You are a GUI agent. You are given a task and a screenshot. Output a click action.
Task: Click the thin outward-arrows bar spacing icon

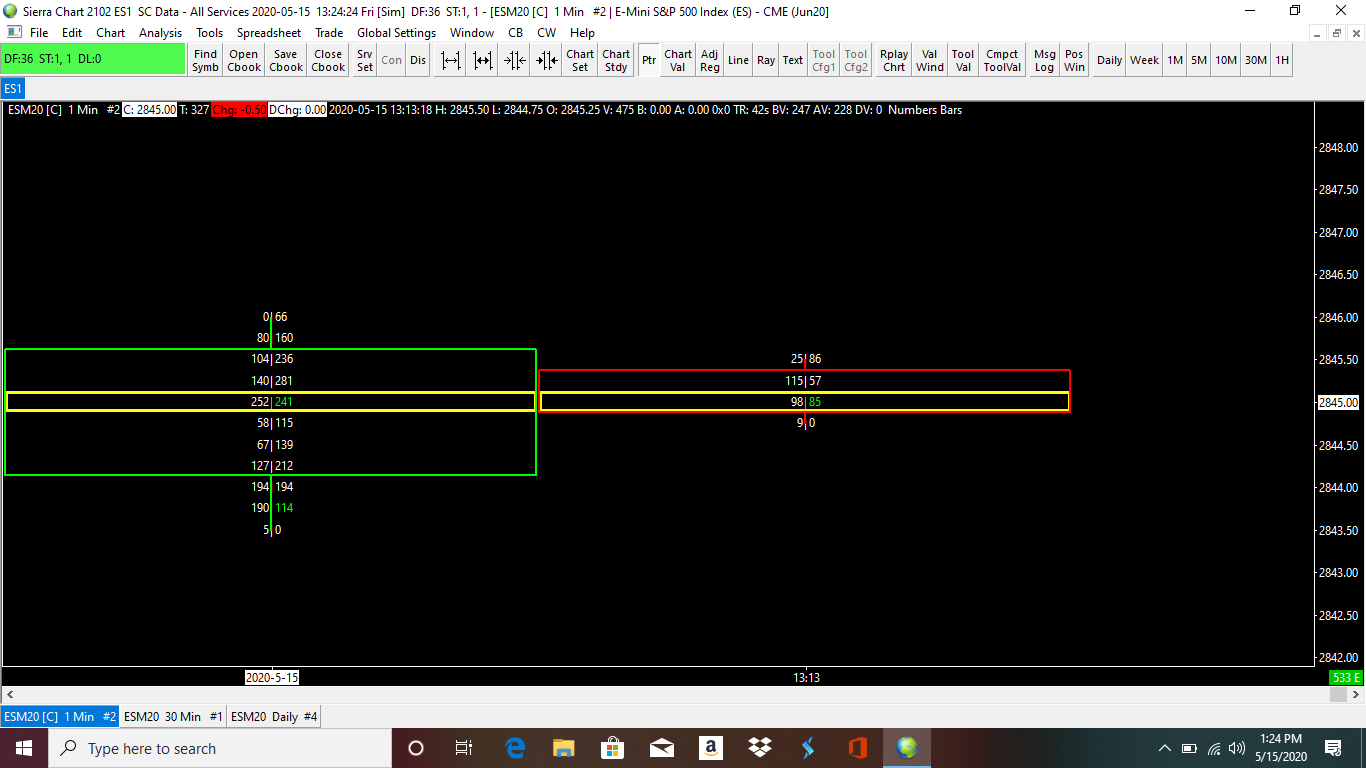click(x=451, y=60)
